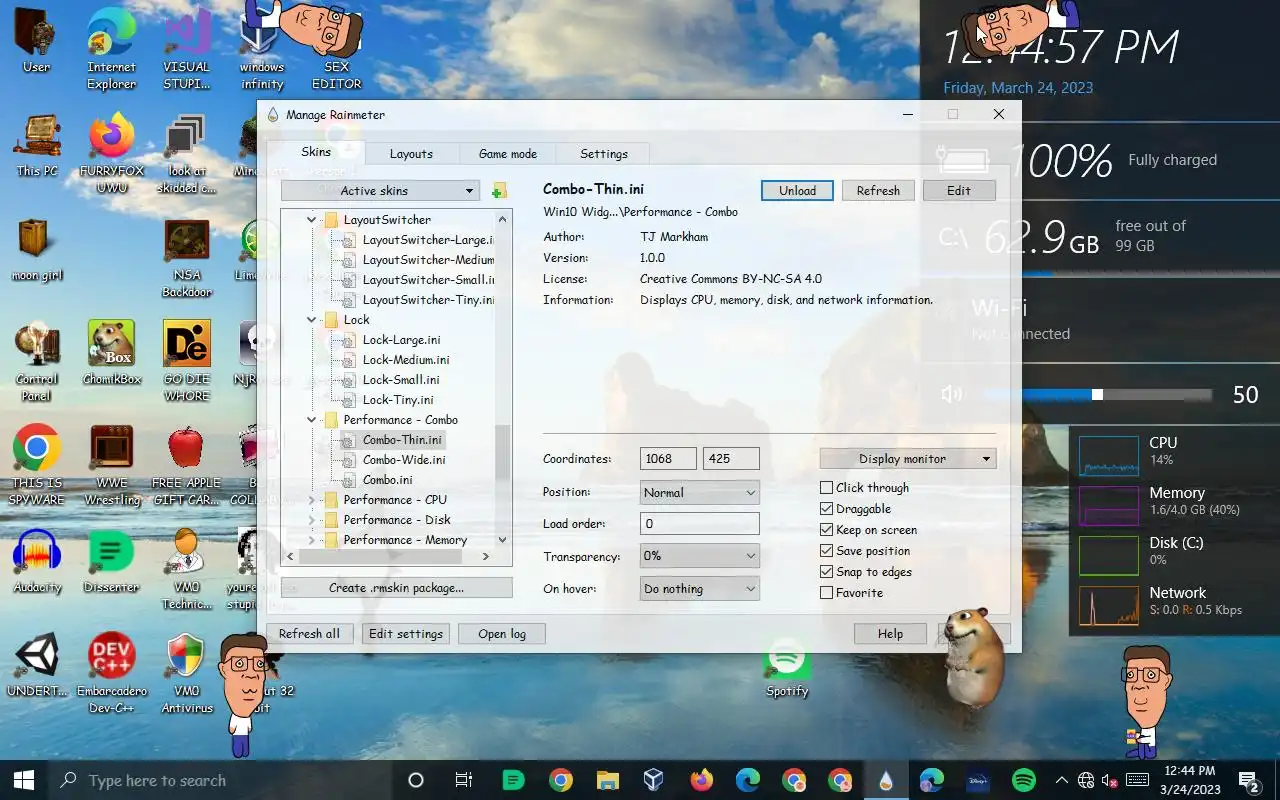Click the Refresh skin button
Viewport: 1280px width, 800px height.
click(878, 191)
